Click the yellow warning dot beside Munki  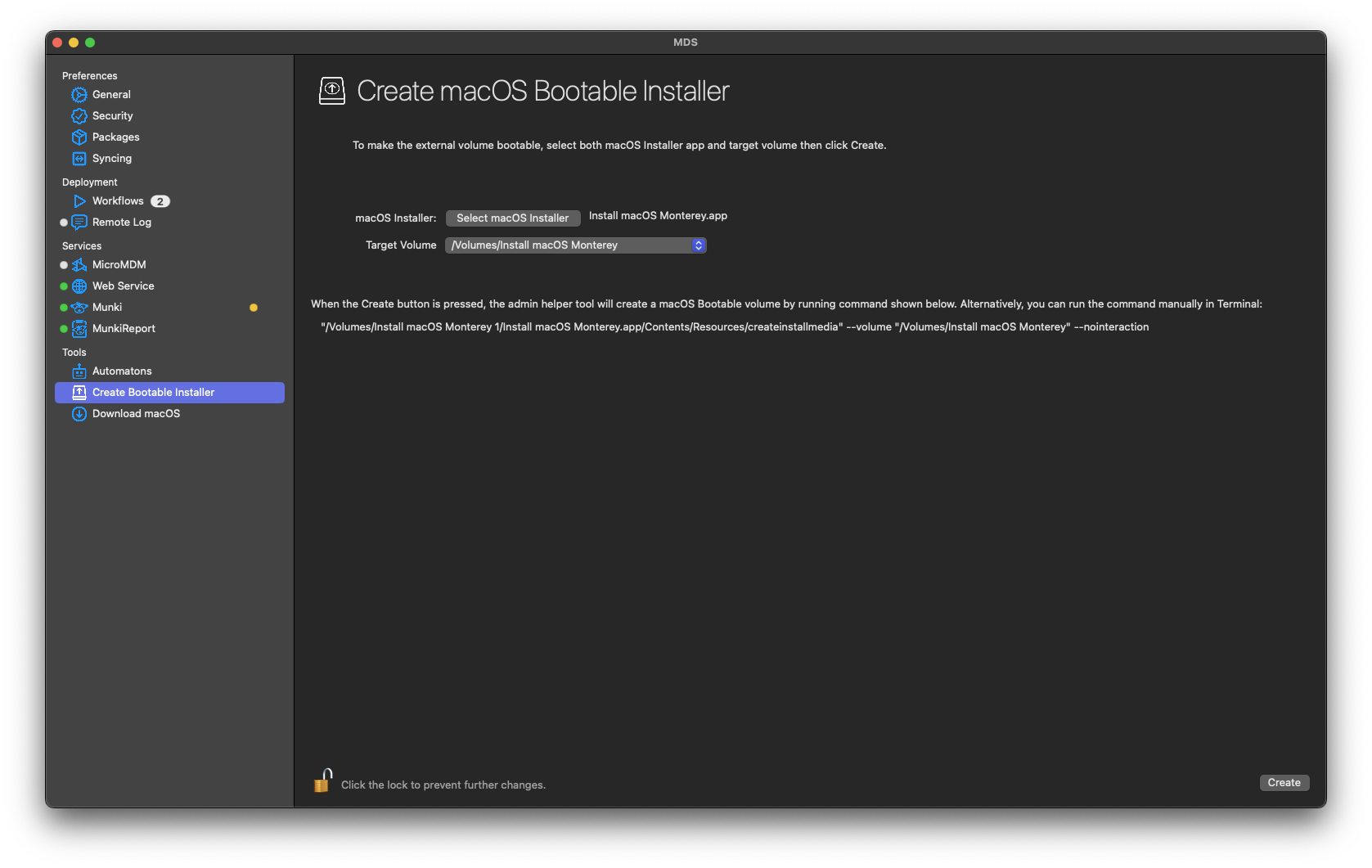254,308
